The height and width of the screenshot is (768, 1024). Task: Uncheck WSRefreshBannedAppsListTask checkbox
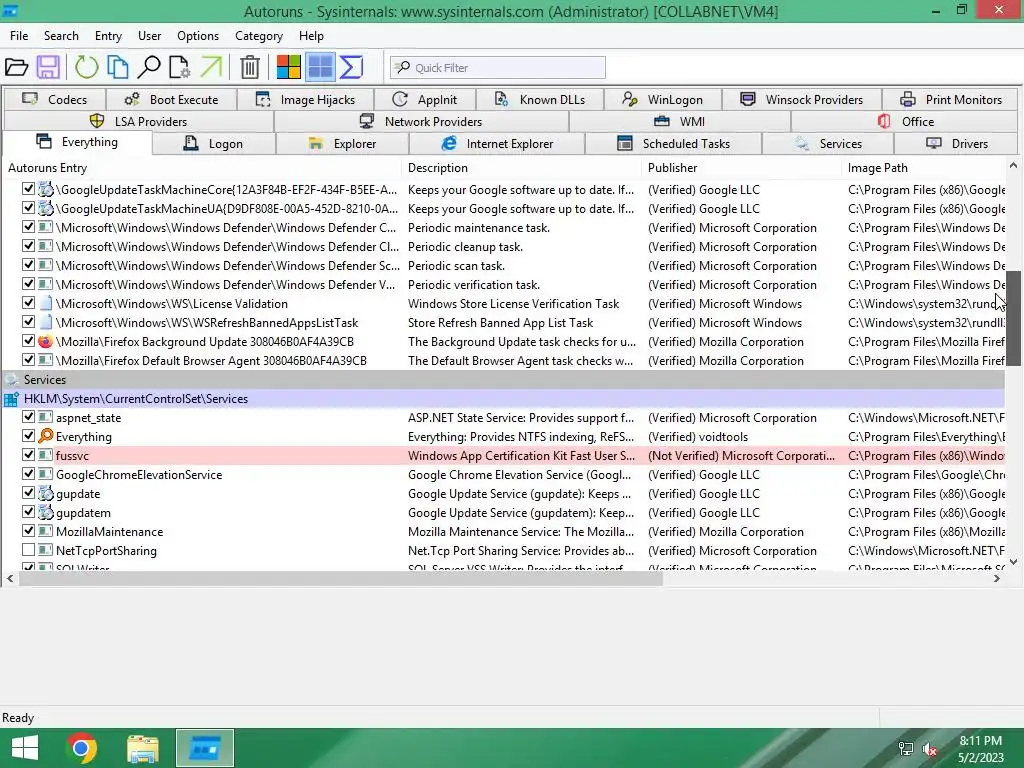(x=28, y=322)
